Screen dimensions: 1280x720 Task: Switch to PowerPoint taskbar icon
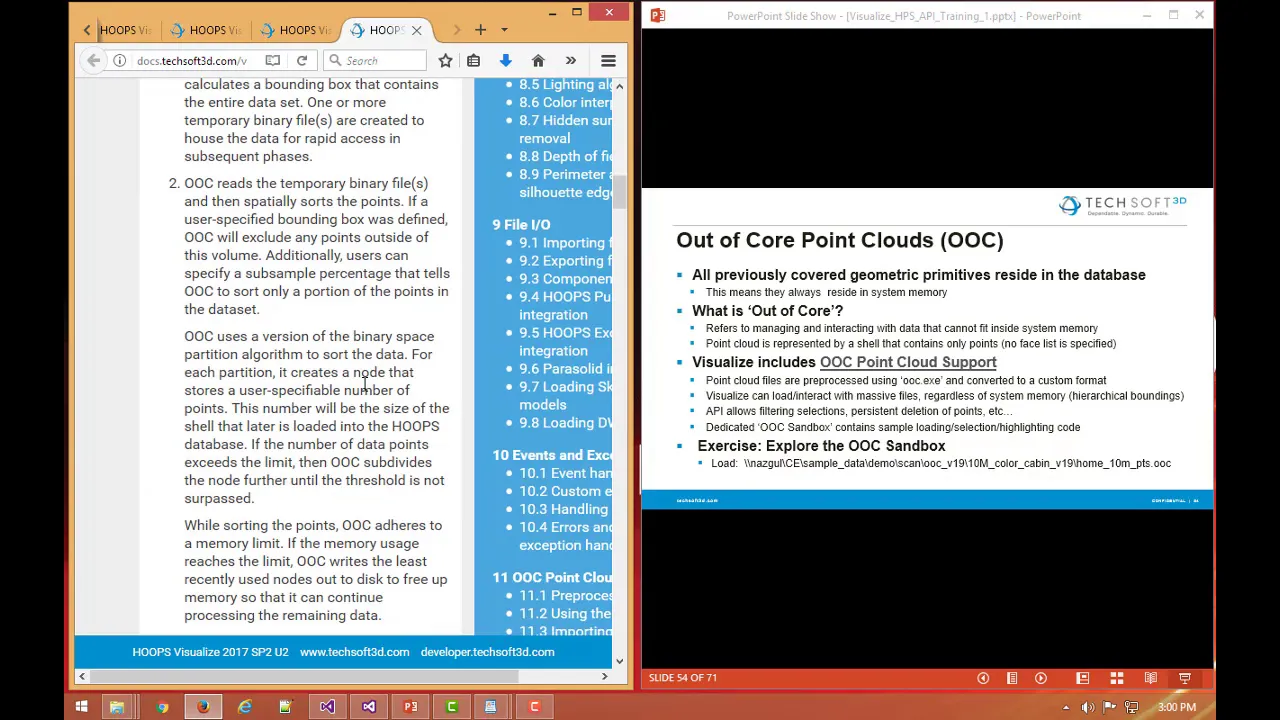[410, 707]
